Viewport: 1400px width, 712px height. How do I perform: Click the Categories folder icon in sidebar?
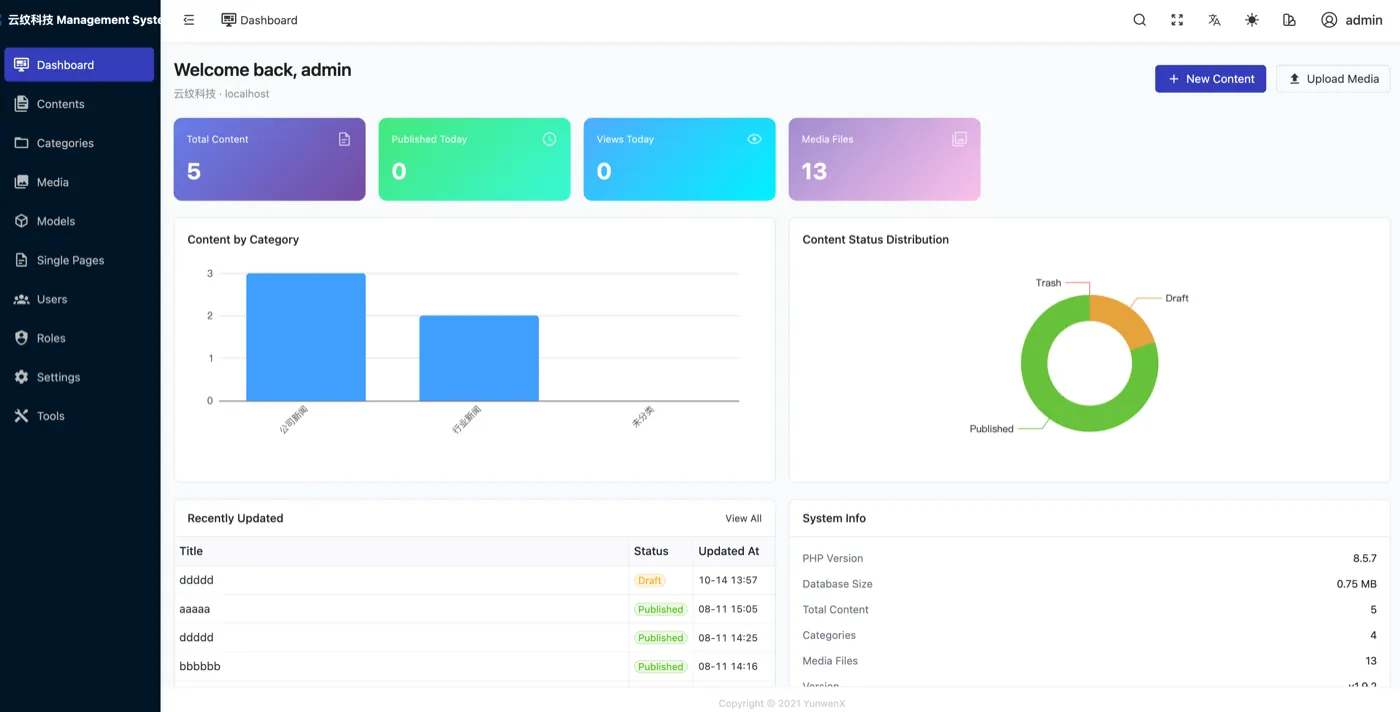click(21, 143)
